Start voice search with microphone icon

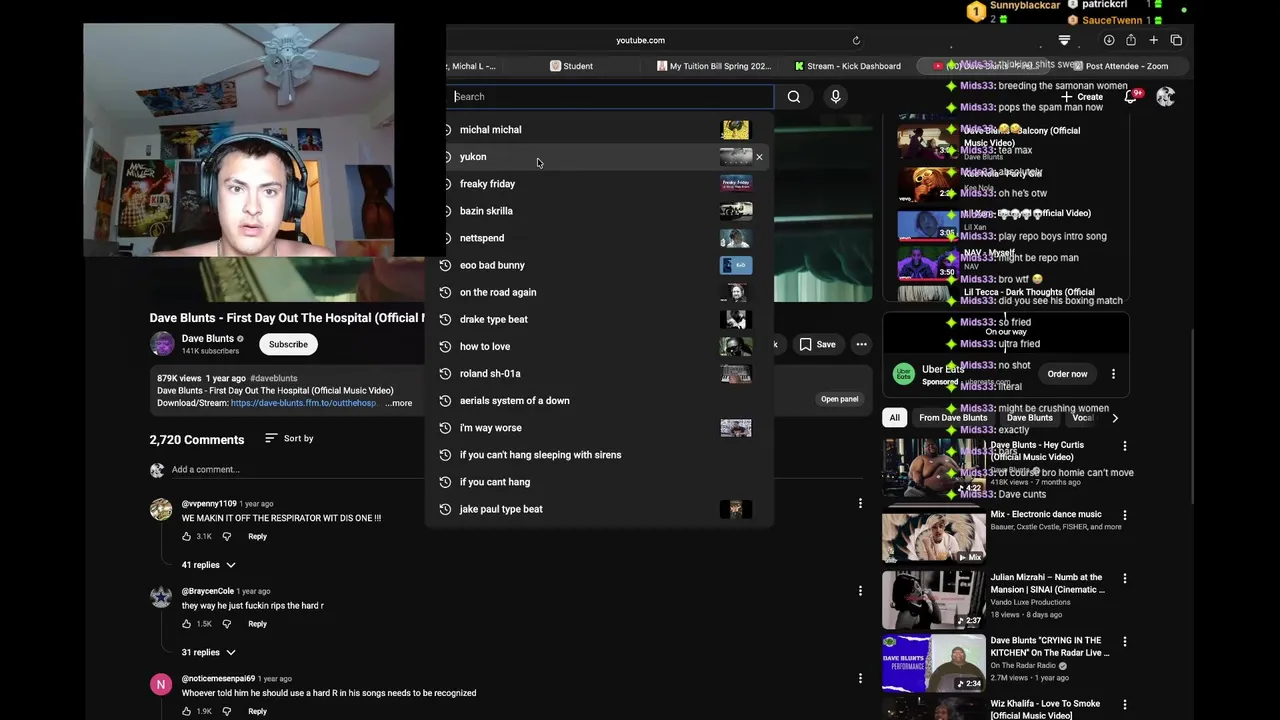pyautogui.click(x=836, y=97)
